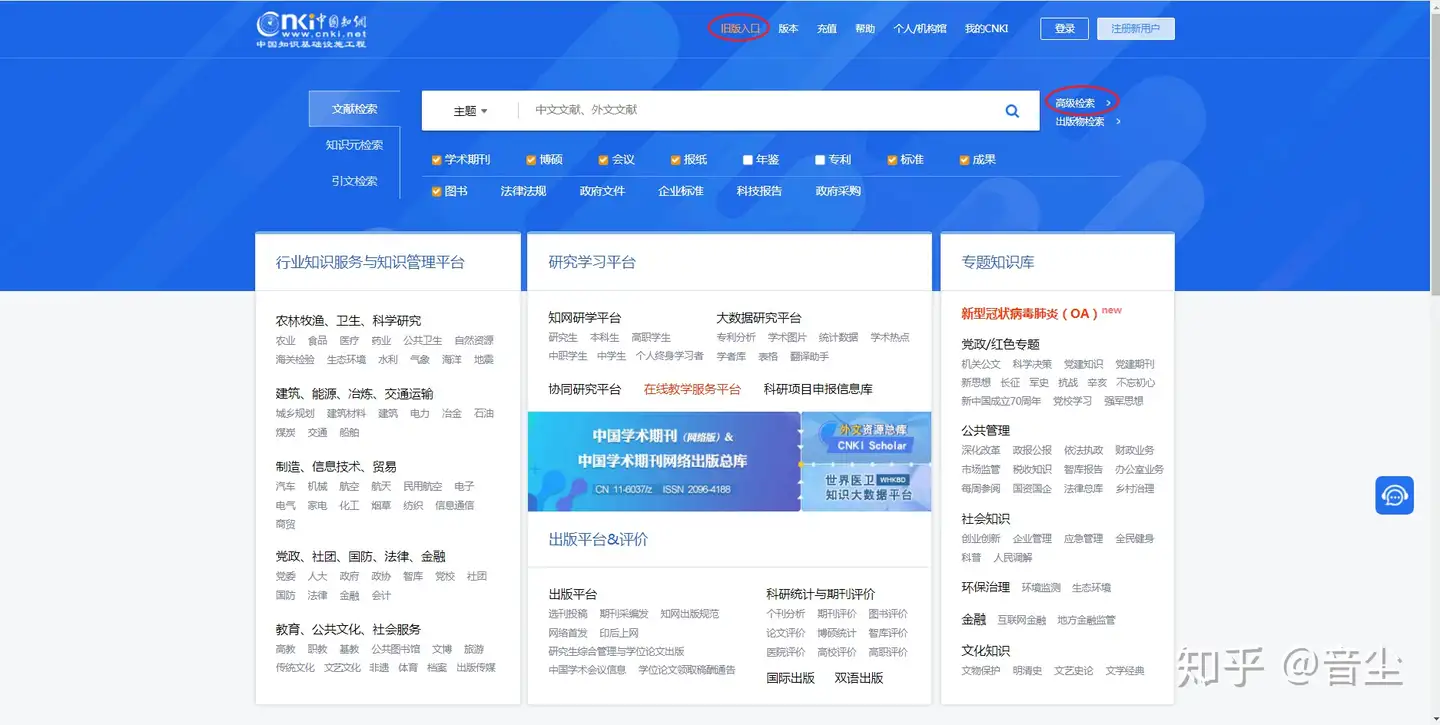Open 我的CNKI in header
Screen dimensions: 1440x725
pos(986,29)
